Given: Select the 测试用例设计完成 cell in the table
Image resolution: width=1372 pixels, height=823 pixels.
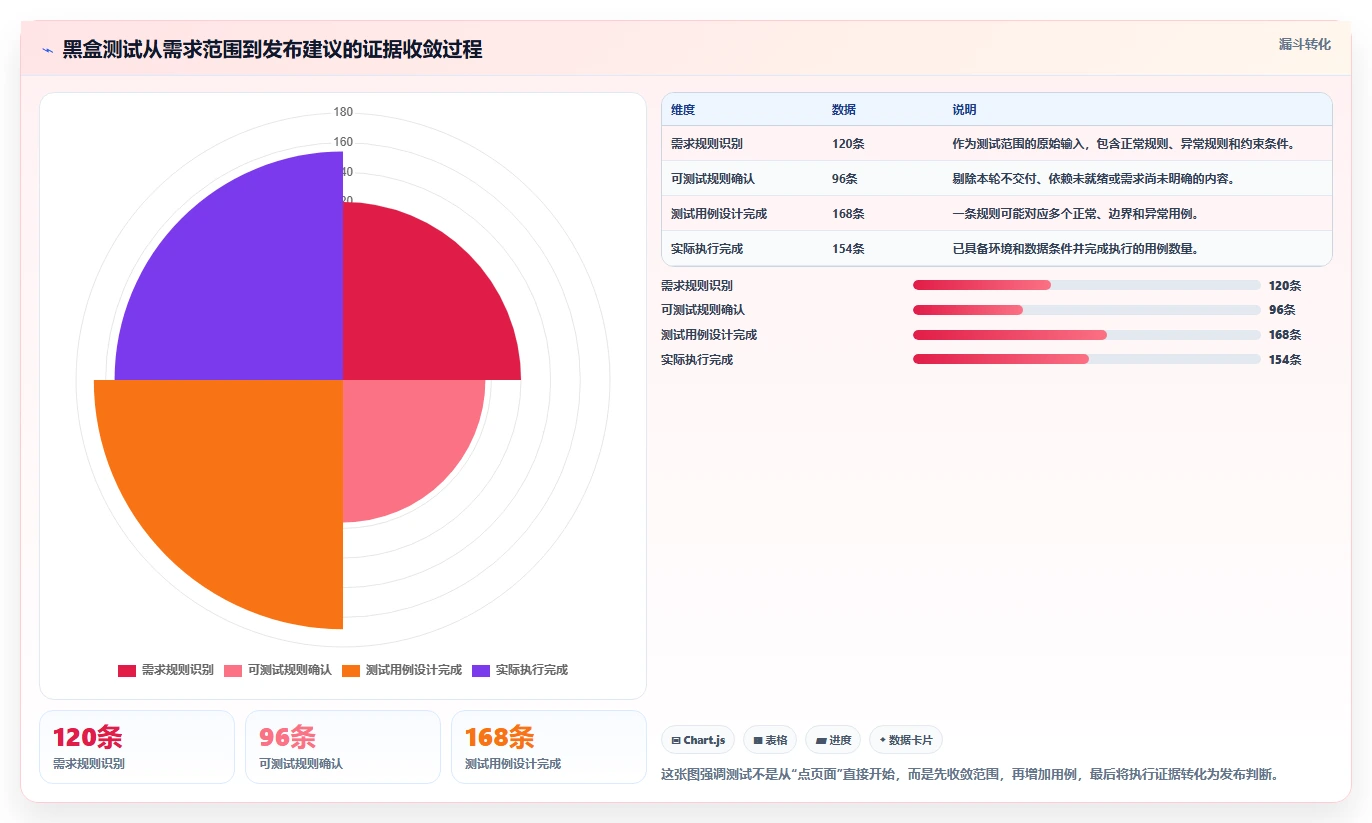Looking at the screenshot, I should (719, 214).
